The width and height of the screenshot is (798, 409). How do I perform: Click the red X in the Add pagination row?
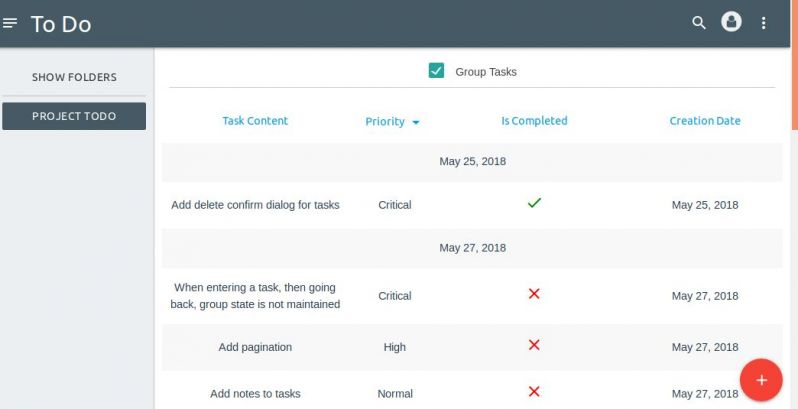[x=534, y=345]
